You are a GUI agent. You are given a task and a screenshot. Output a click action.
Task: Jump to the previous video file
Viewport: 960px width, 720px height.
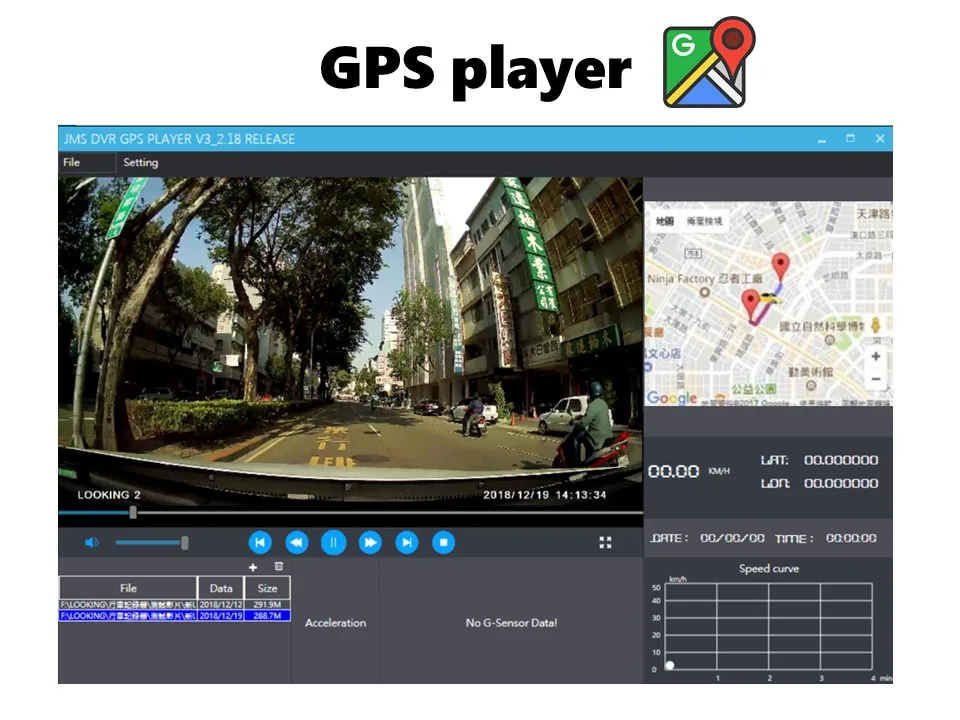[x=260, y=542]
